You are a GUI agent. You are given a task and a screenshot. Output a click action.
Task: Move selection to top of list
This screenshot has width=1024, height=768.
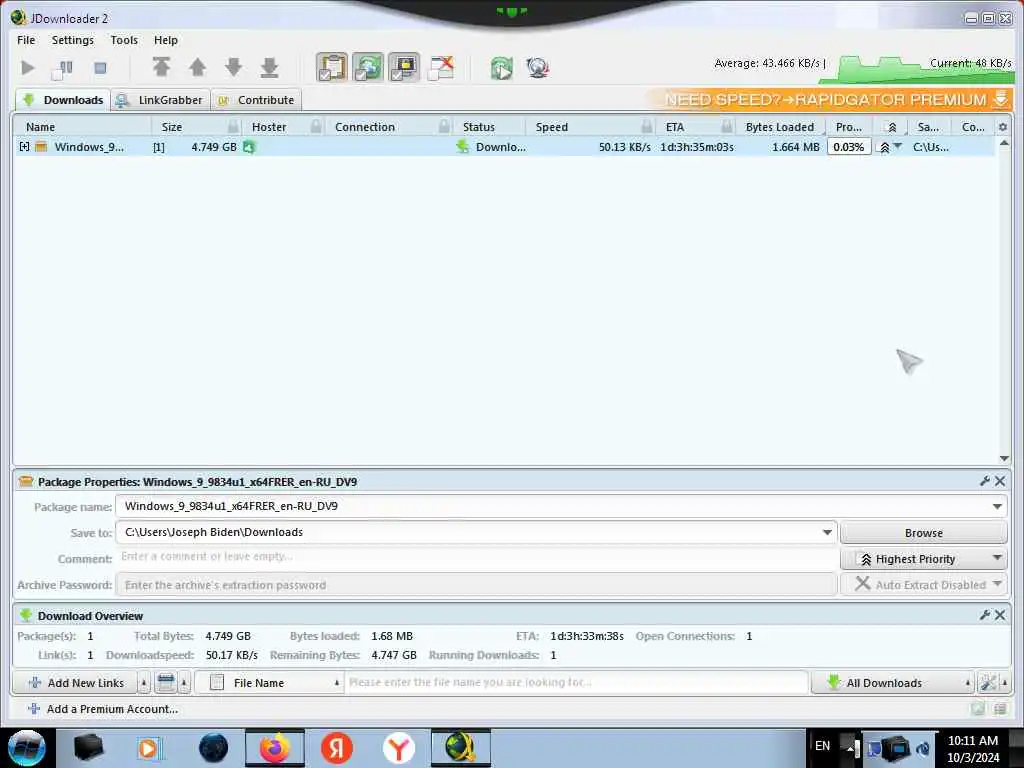[161, 67]
